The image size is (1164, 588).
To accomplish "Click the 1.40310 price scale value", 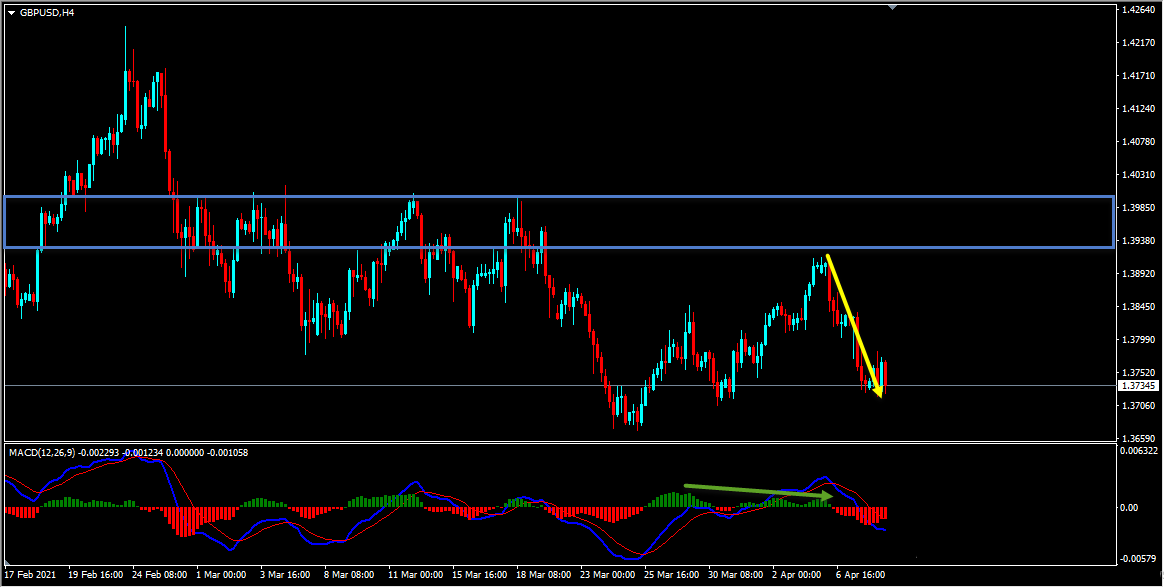I will (x=1138, y=175).
